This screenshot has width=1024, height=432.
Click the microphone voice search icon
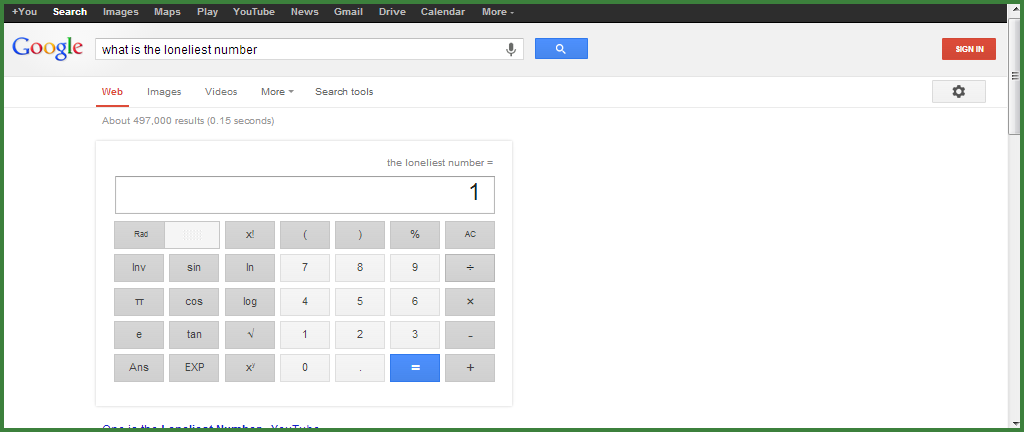pos(511,49)
